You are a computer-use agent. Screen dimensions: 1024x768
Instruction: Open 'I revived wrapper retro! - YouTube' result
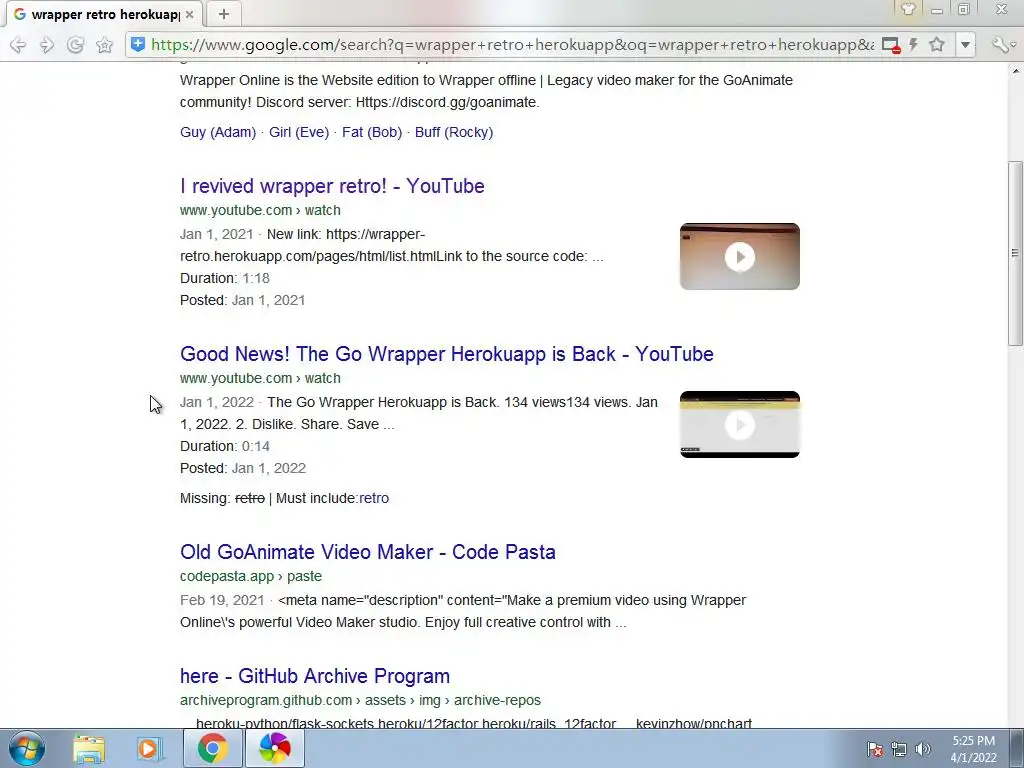[332, 186]
